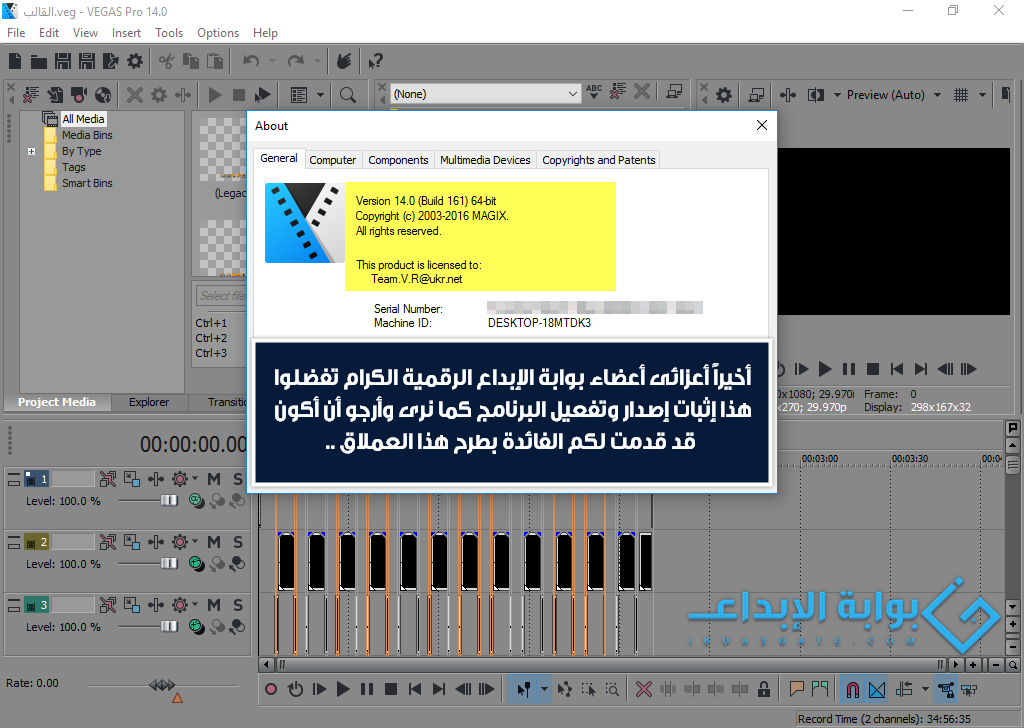Image resolution: width=1024 pixels, height=728 pixels.
Task: Click the Paste clipboard icon
Action: pos(215,61)
